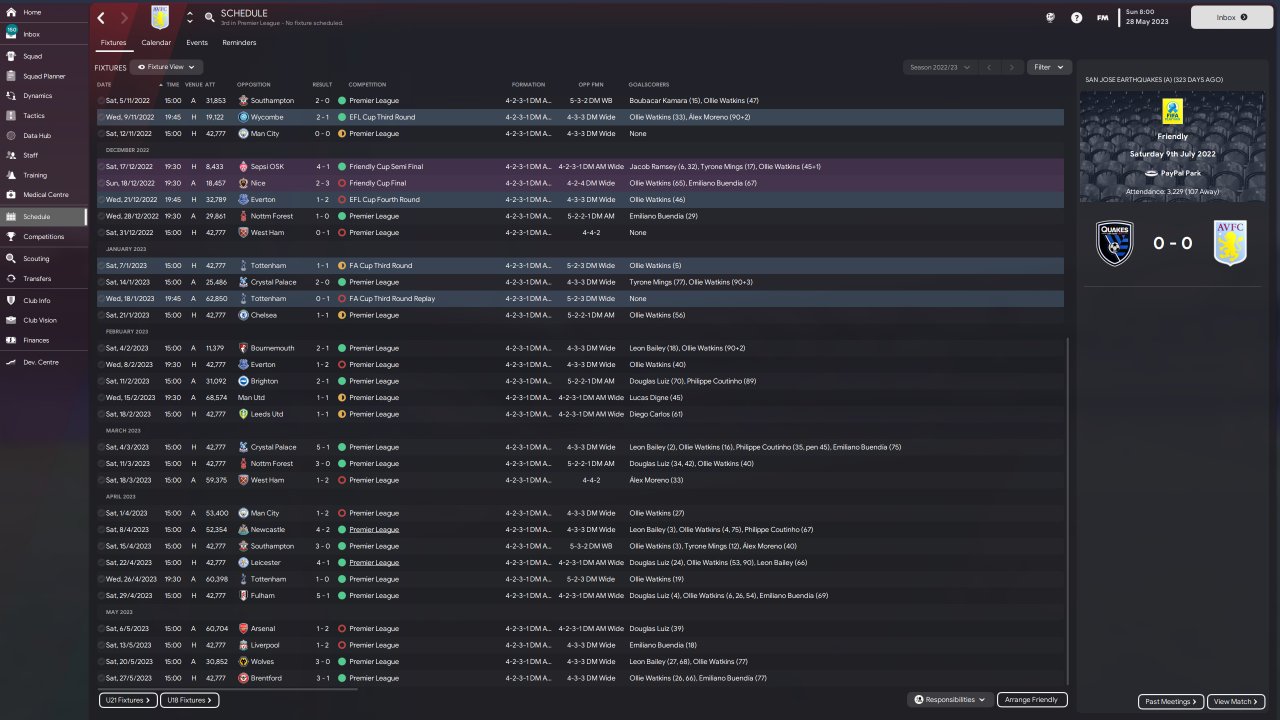Click the FM logo menu icon

pos(1102,17)
